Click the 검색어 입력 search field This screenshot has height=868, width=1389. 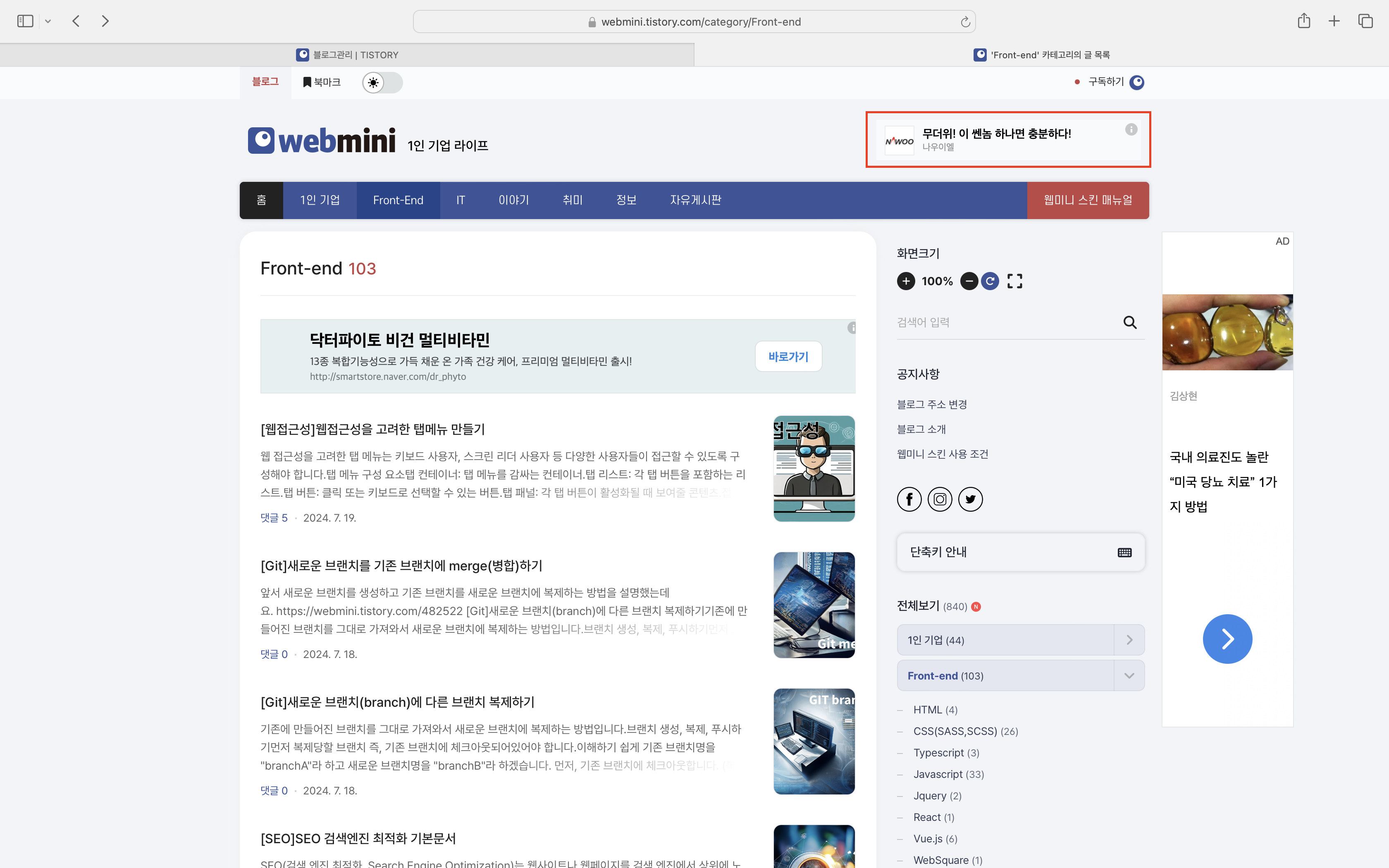[x=1005, y=323]
